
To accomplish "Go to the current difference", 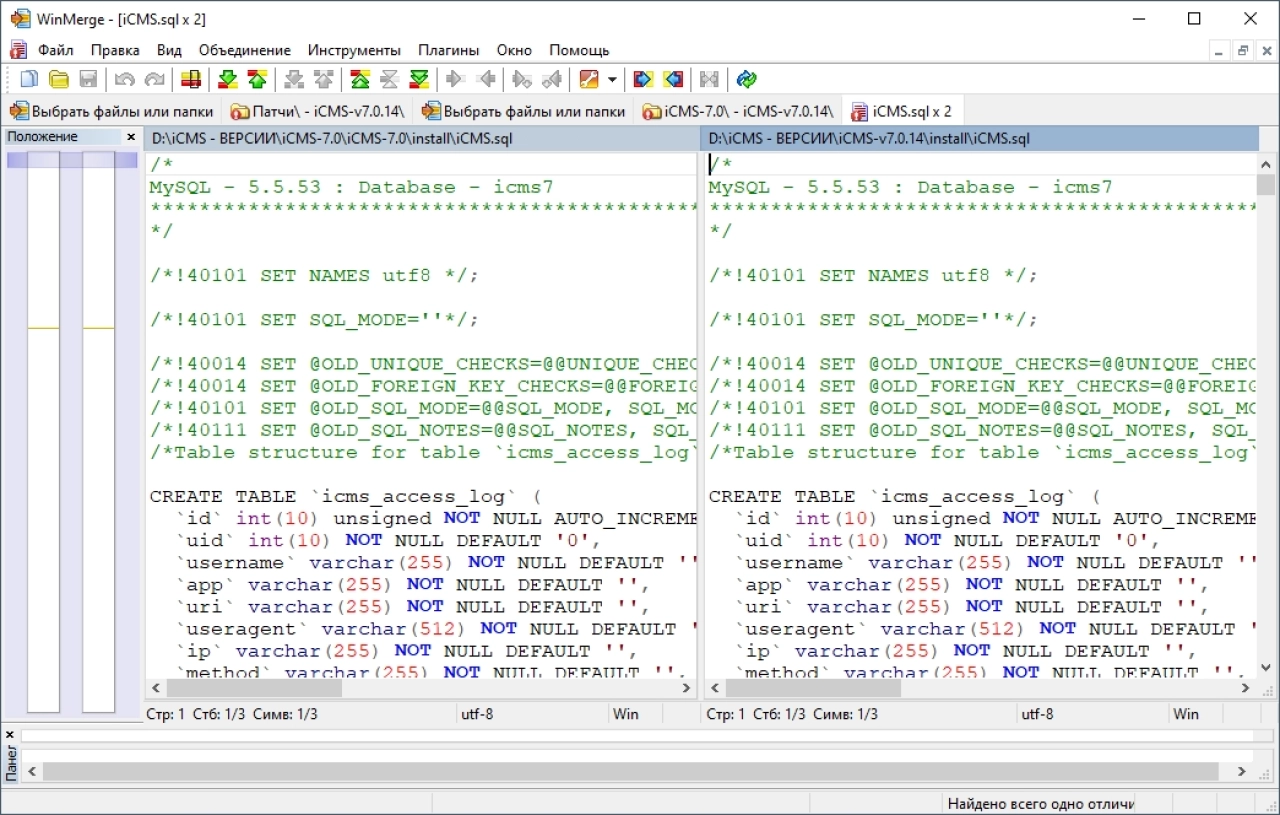I will coord(389,79).
